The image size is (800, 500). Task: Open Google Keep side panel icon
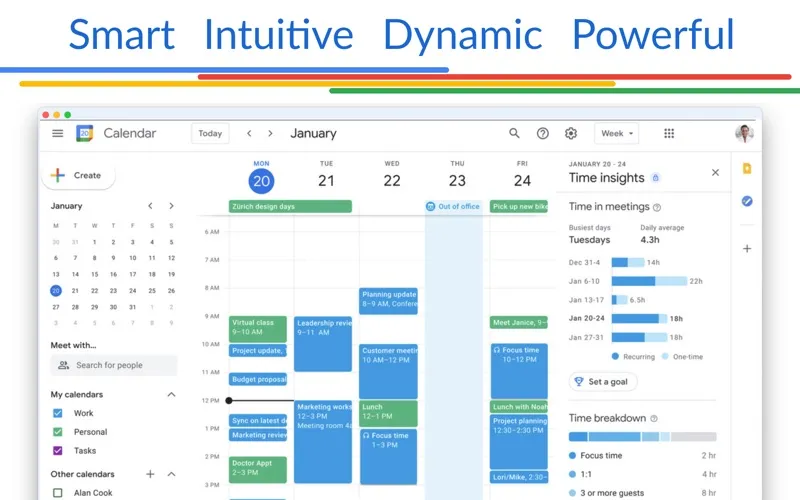(x=747, y=168)
